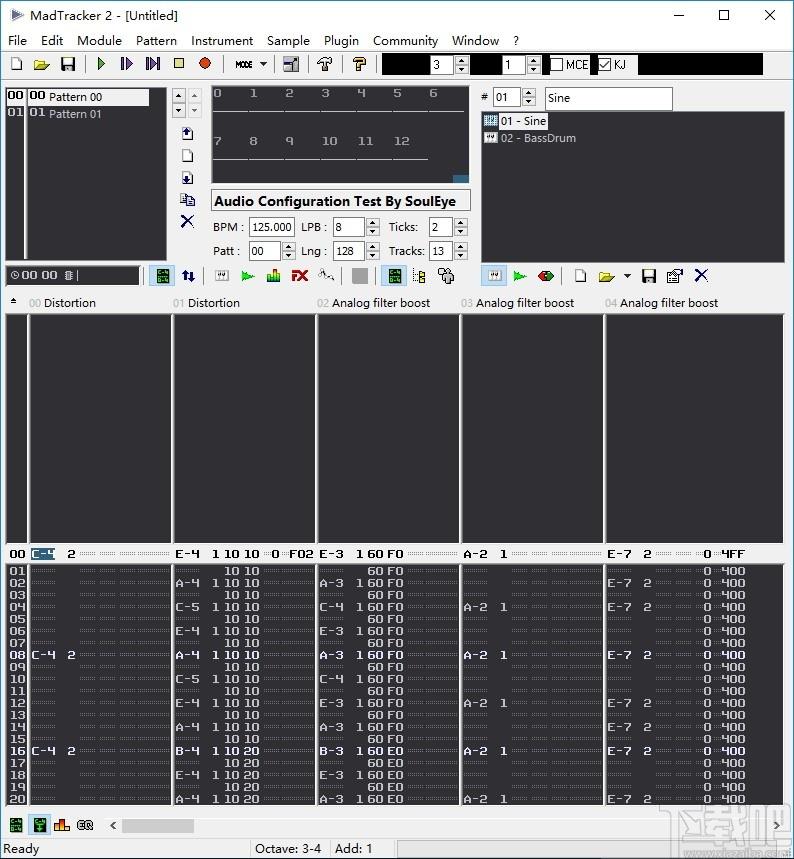The image size is (794, 859).
Task: Increase instrument number 01 stepper
Action: [529, 93]
